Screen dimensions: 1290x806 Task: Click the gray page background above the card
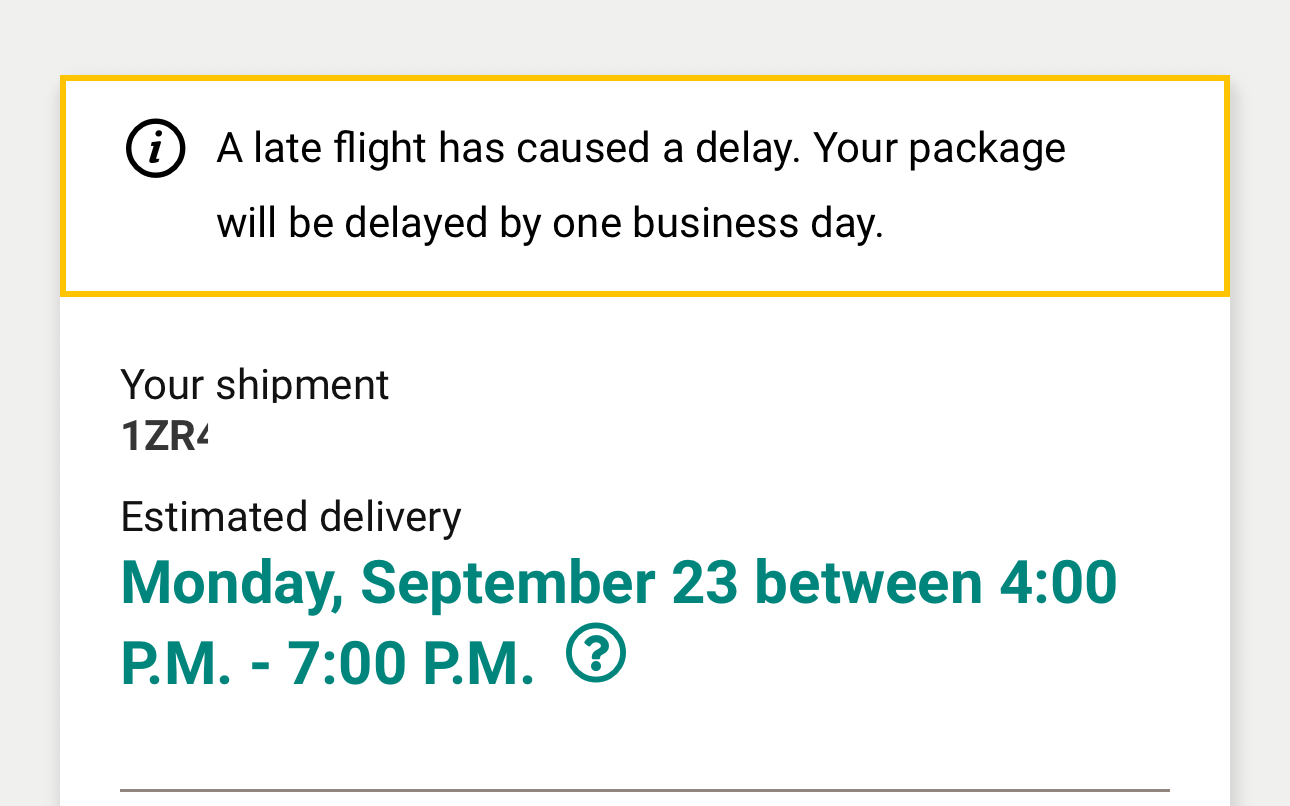click(645, 36)
